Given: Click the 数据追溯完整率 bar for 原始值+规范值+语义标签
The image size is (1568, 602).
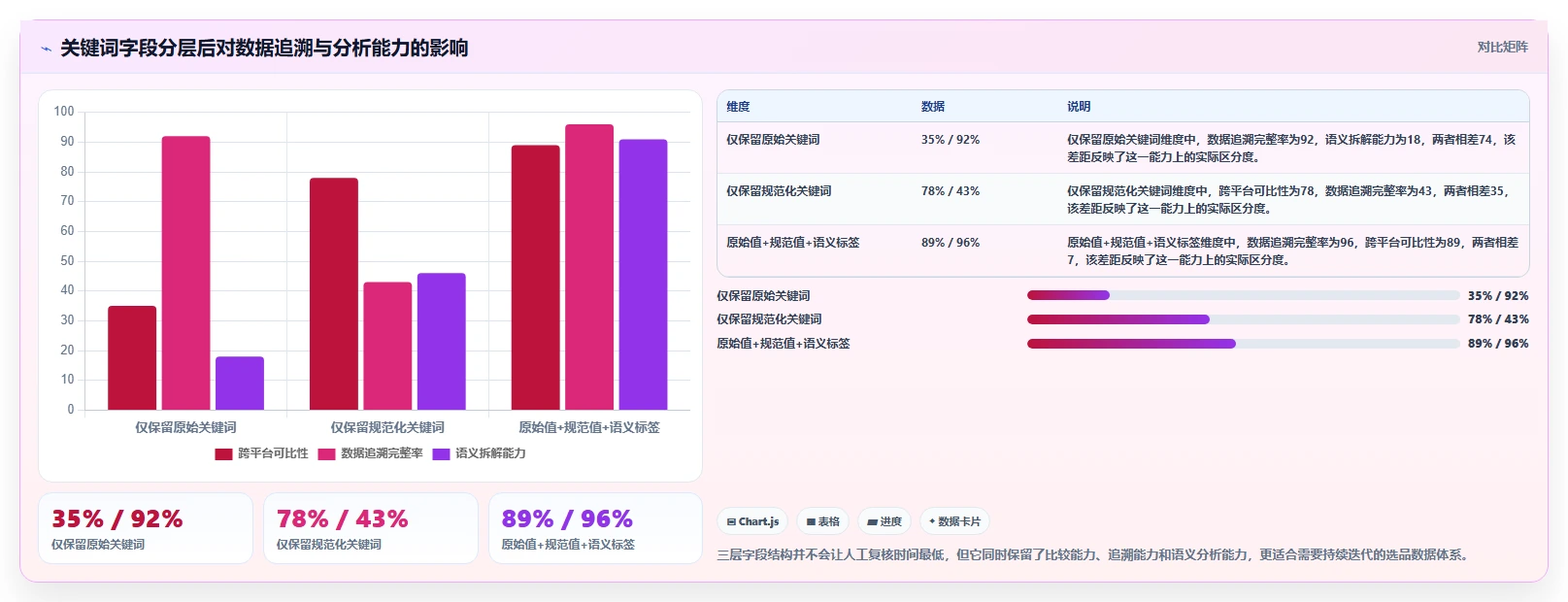Looking at the screenshot, I should pos(589,267).
